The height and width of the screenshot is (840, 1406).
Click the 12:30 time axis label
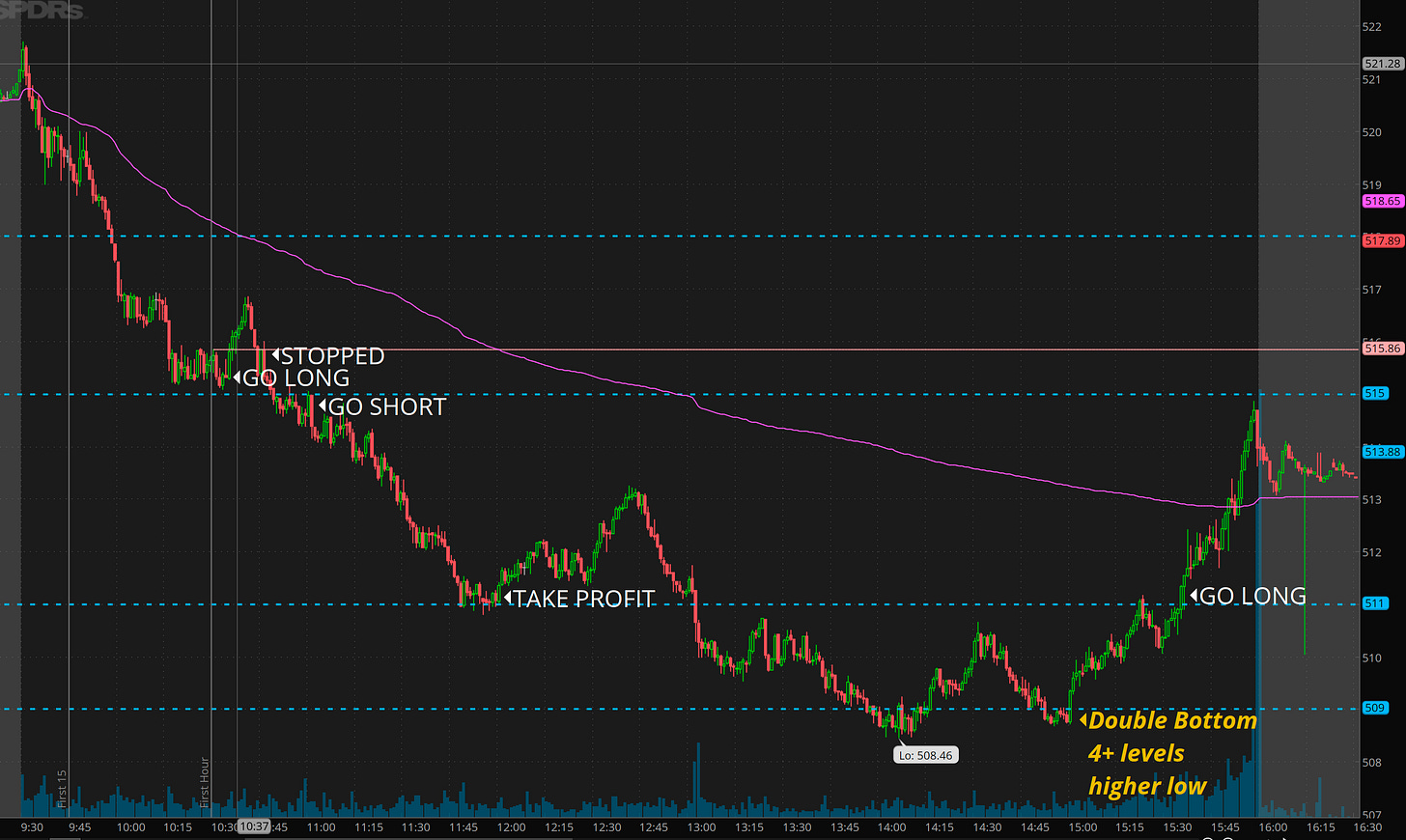(x=606, y=827)
